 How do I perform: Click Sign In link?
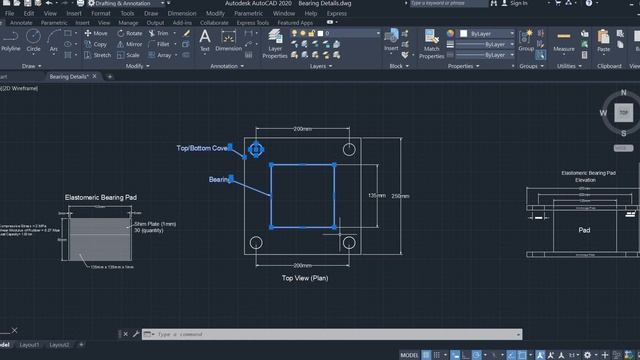(518, 3)
